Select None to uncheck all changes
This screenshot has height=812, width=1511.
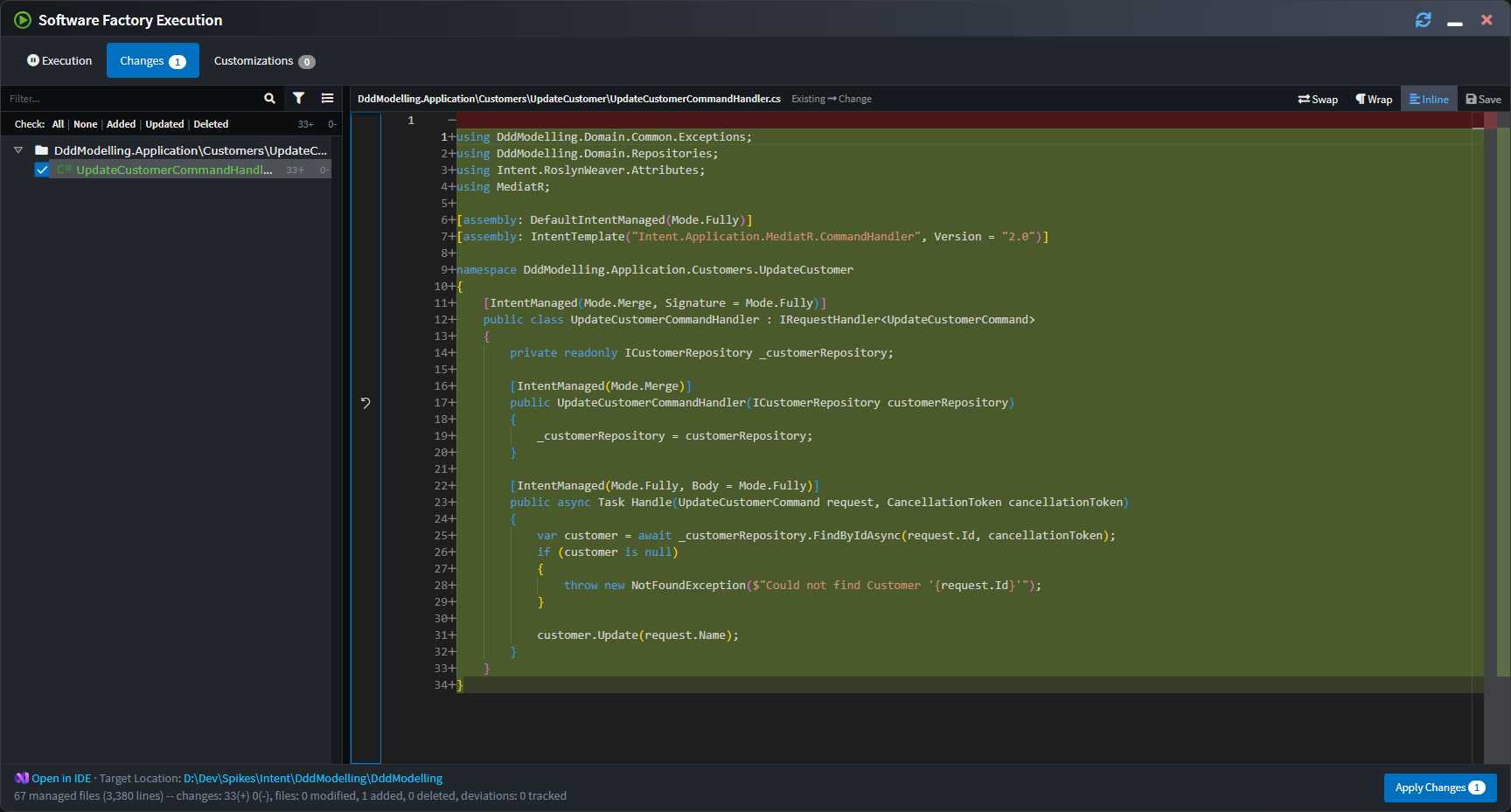pos(85,124)
